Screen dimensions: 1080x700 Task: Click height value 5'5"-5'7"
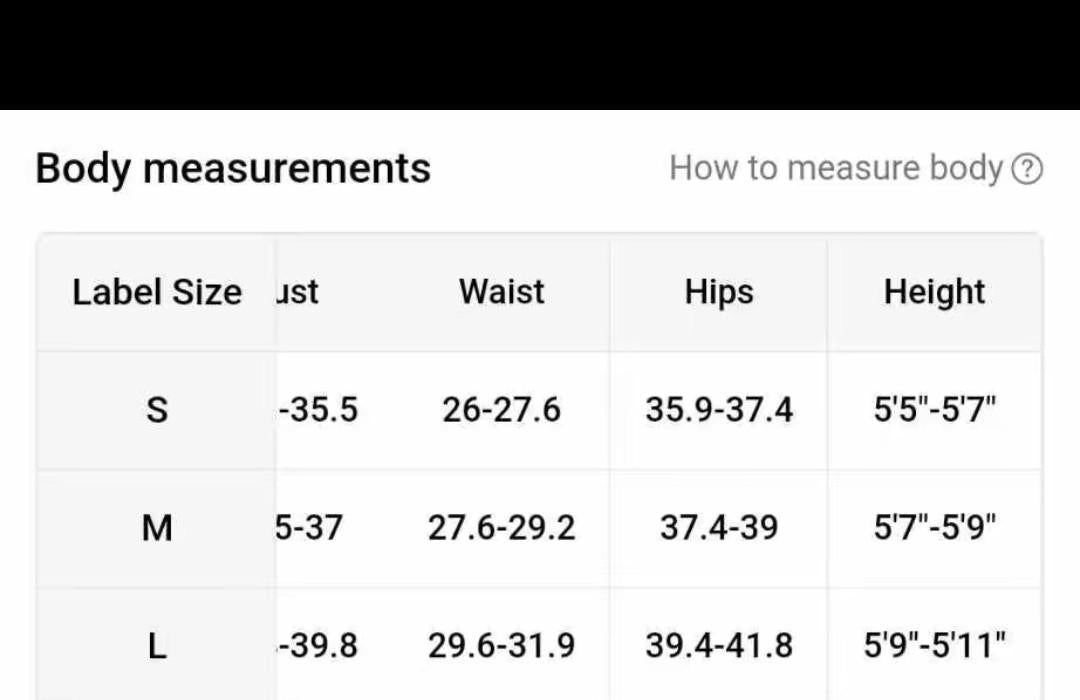935,409
